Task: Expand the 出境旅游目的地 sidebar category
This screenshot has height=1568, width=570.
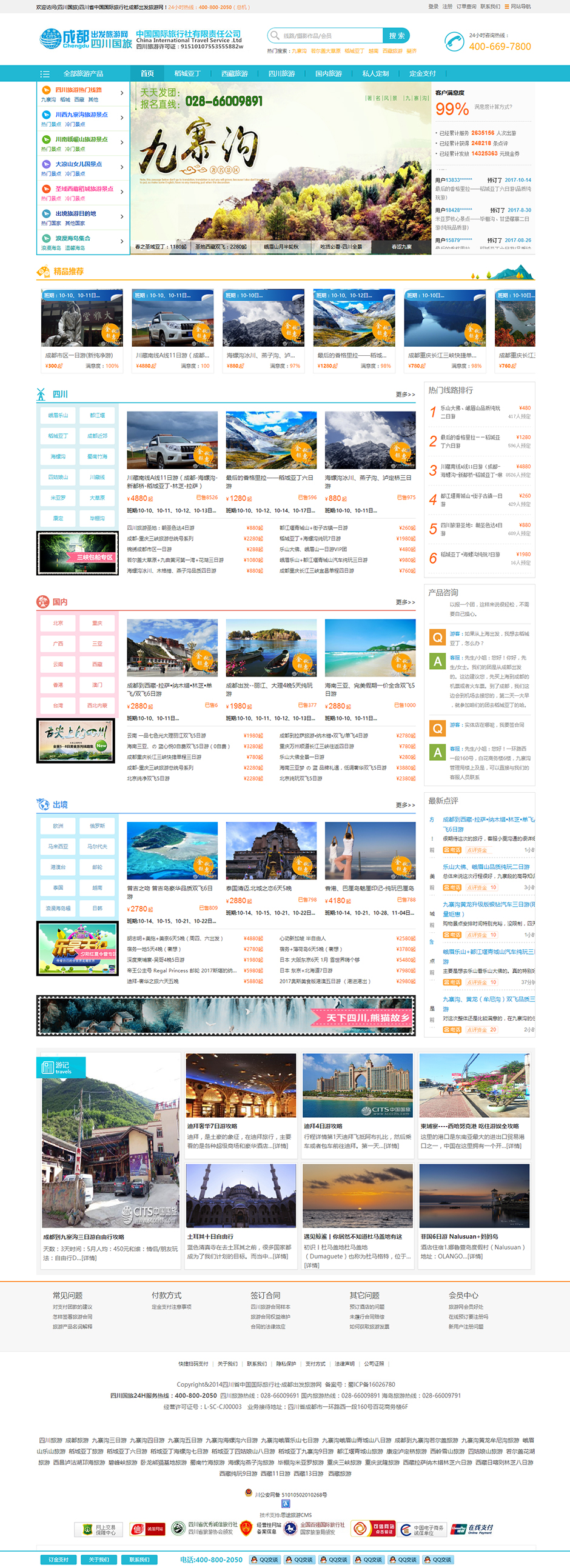Action: [122, 217]
